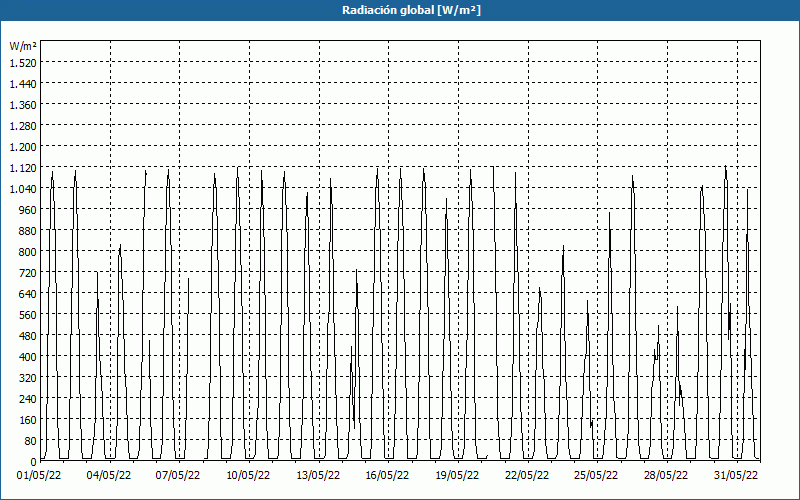
Task: Click the 80 value on y-axis
Action: pos(30,441)
